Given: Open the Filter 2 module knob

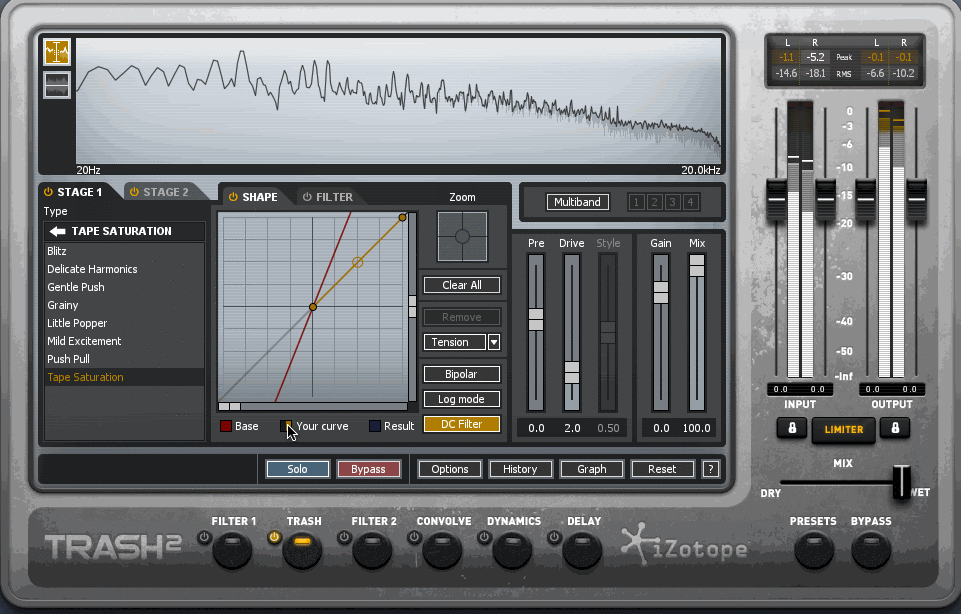Looking at the screenshot, I should [x=372, y=550].
